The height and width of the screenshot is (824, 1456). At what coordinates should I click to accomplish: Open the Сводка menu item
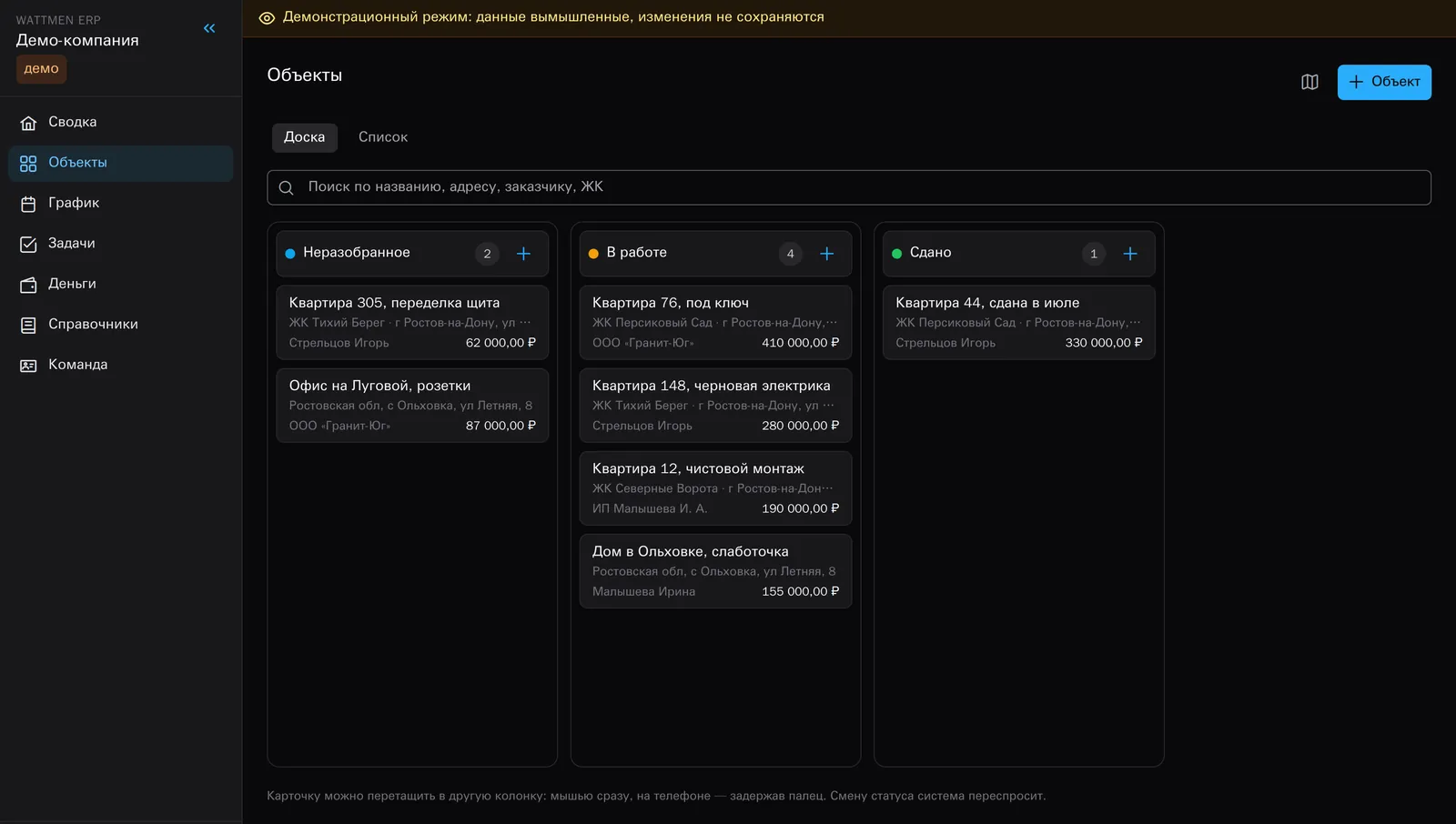tap(121, 123)
